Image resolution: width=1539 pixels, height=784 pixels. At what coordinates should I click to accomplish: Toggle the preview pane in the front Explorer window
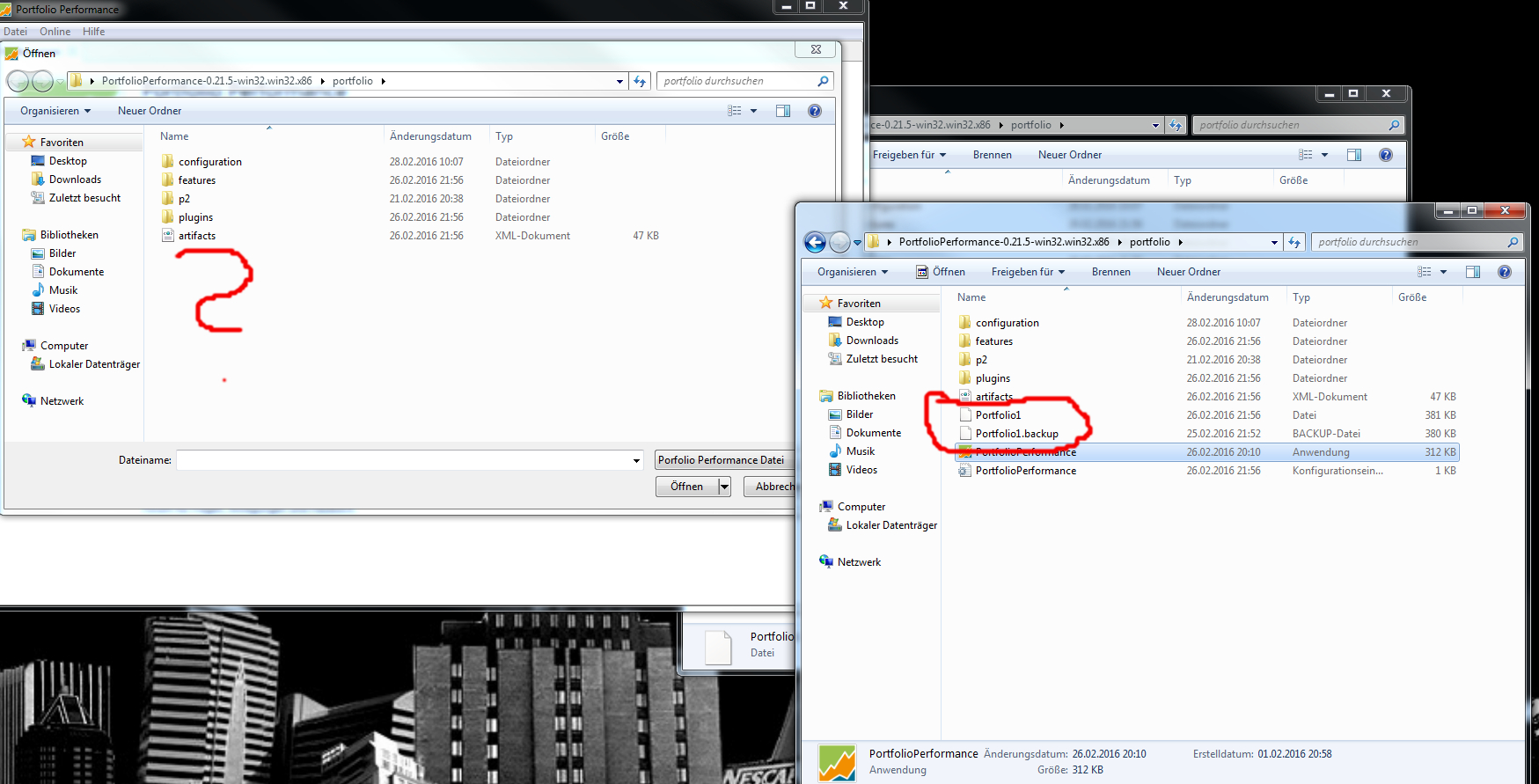[1473, 272]
